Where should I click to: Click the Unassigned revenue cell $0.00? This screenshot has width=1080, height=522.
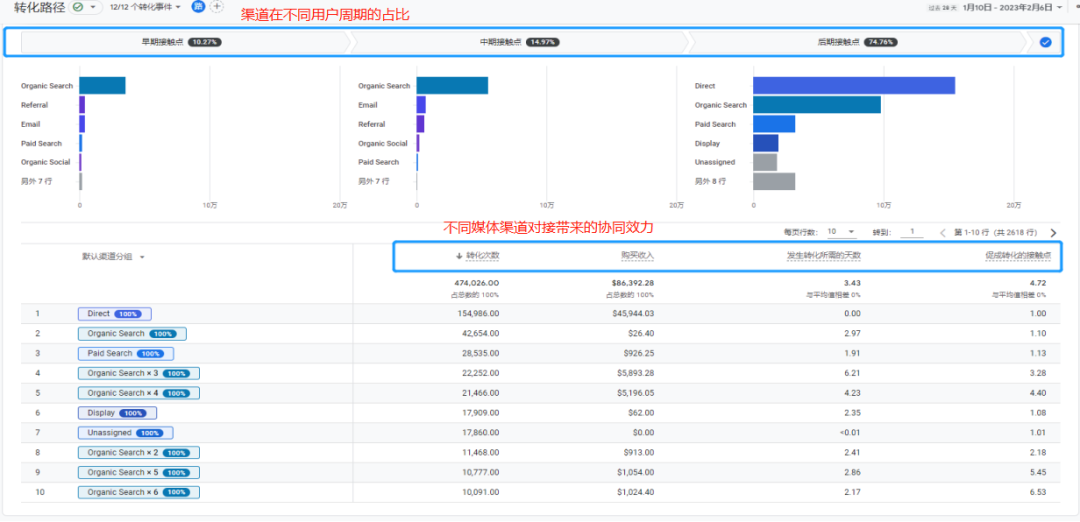point(643,433)
